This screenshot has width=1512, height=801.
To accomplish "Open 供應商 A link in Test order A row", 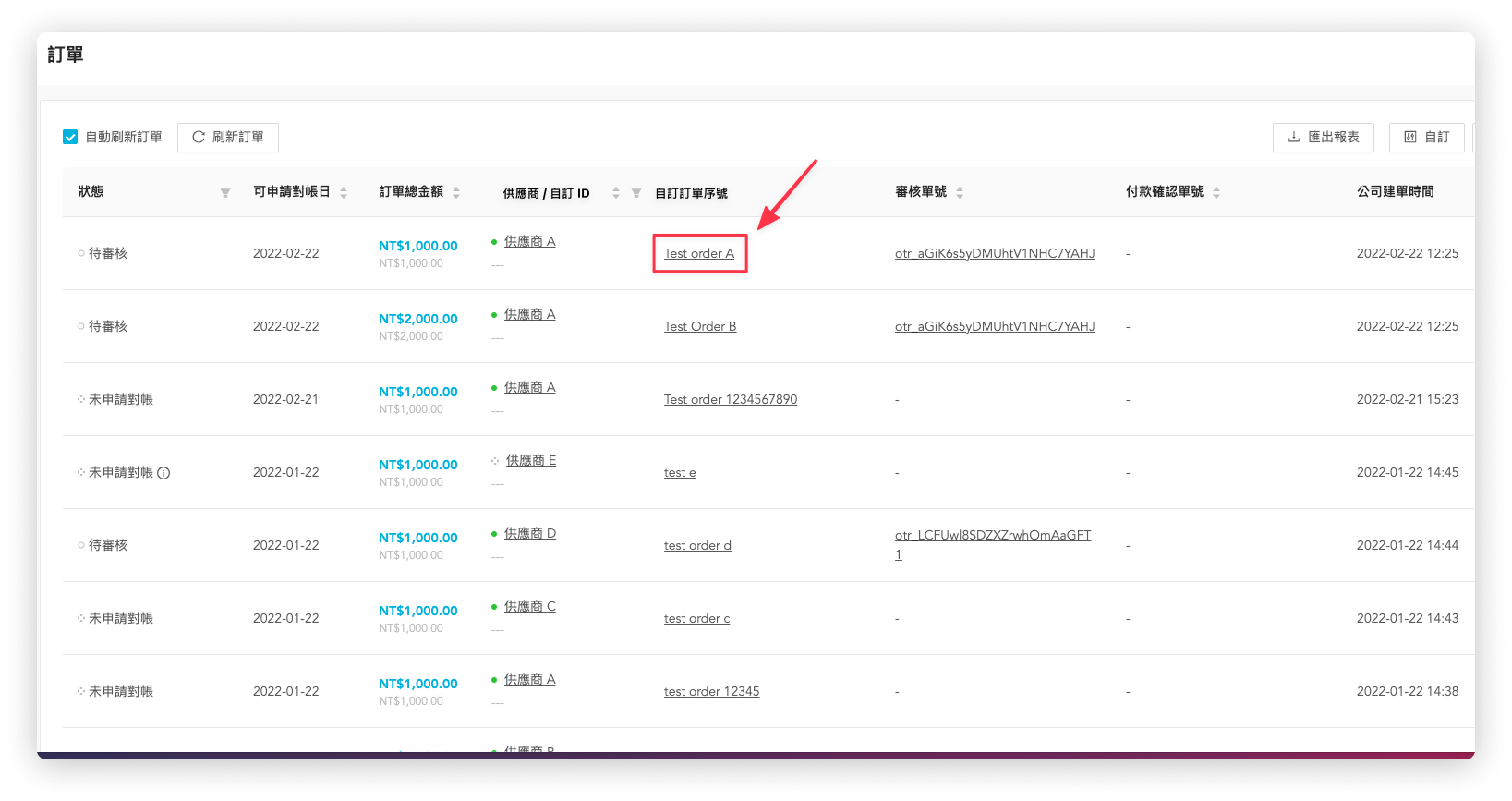I will [x=530, y=241].
